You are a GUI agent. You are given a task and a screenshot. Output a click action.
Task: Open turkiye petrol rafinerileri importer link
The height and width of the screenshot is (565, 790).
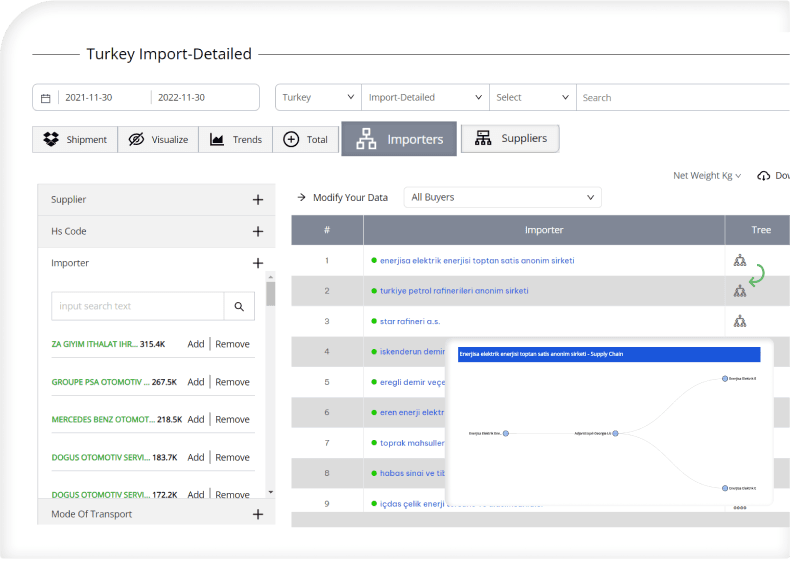coord(454,291)
